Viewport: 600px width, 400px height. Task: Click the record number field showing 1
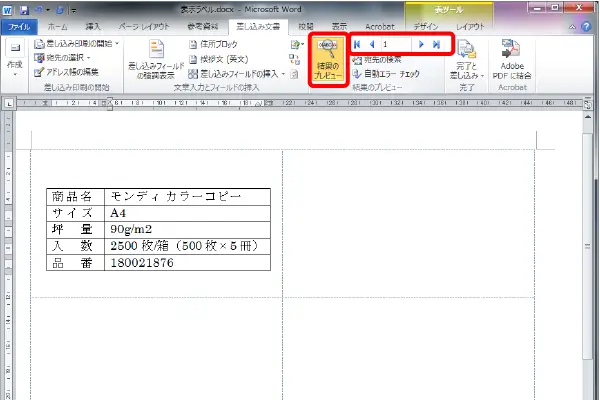point(396,44)
